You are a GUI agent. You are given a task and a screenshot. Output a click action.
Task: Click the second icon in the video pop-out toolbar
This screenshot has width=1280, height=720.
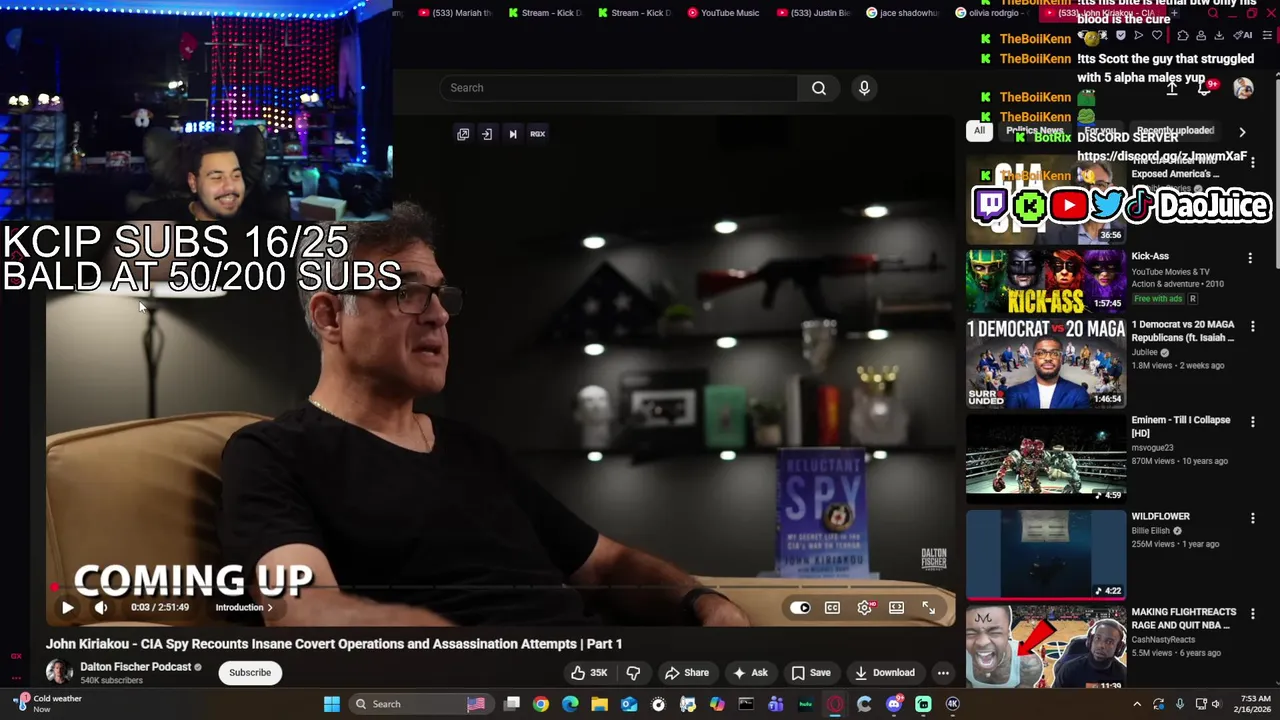click(x=487, y=134)
